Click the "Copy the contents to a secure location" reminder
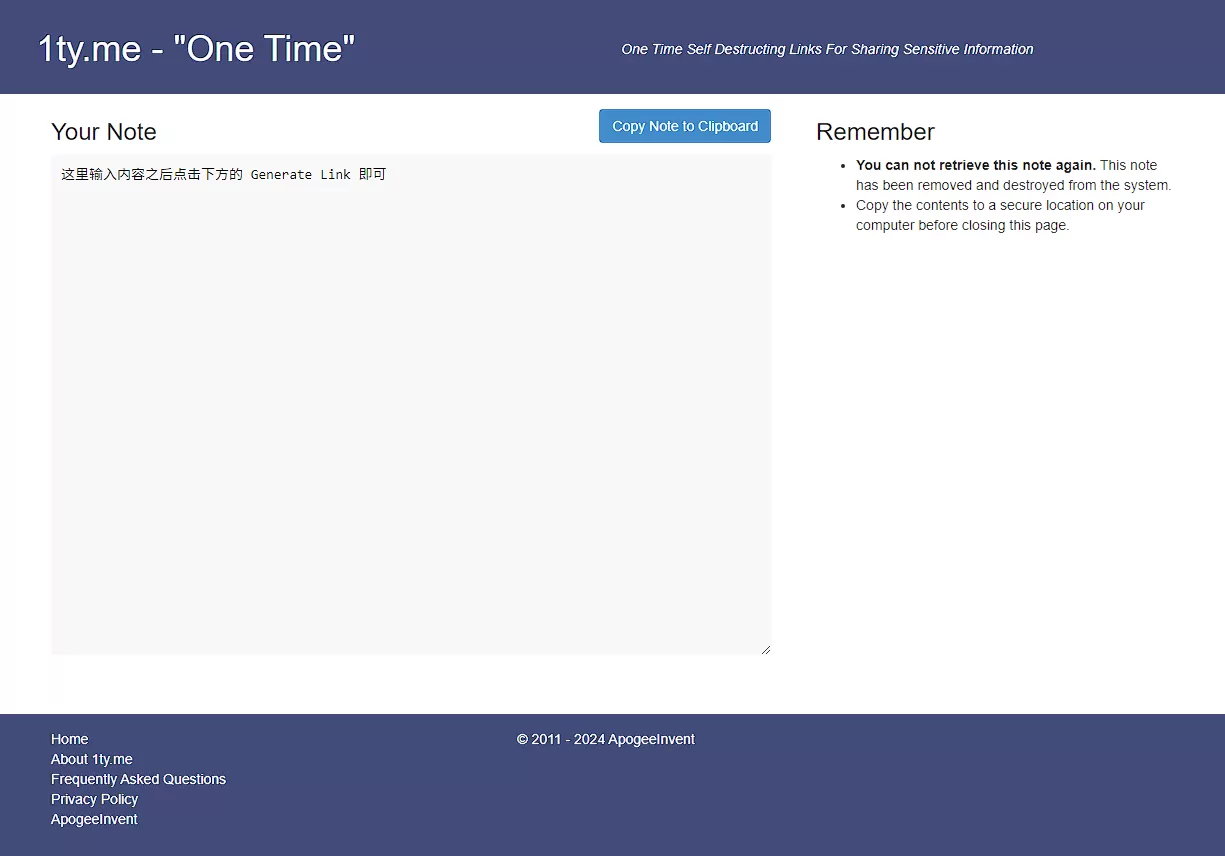 coord(1000,205)
